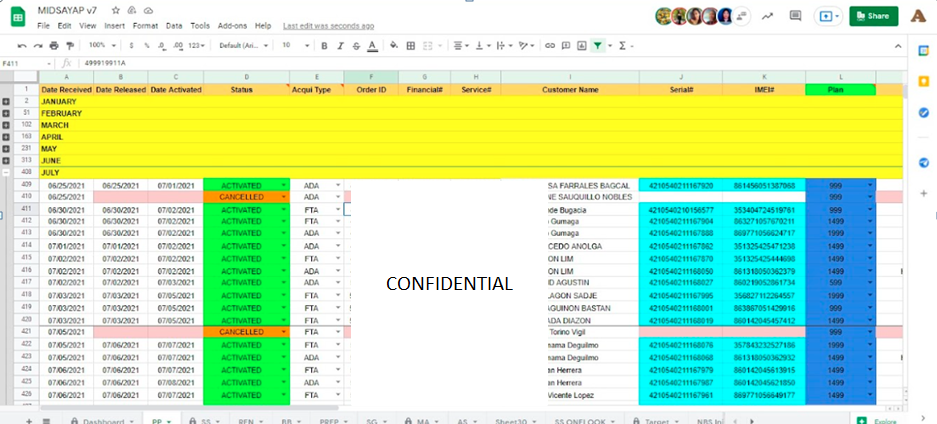
Task: Check cloud save status icon
Action: click(148, 10)
